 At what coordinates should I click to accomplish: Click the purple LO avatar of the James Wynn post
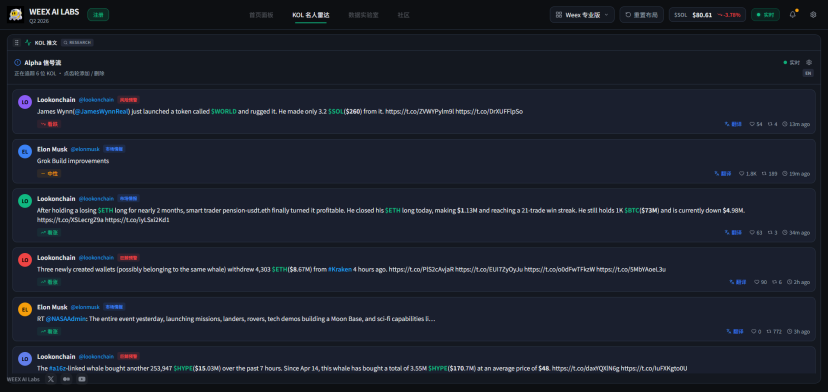pos(25,102)
